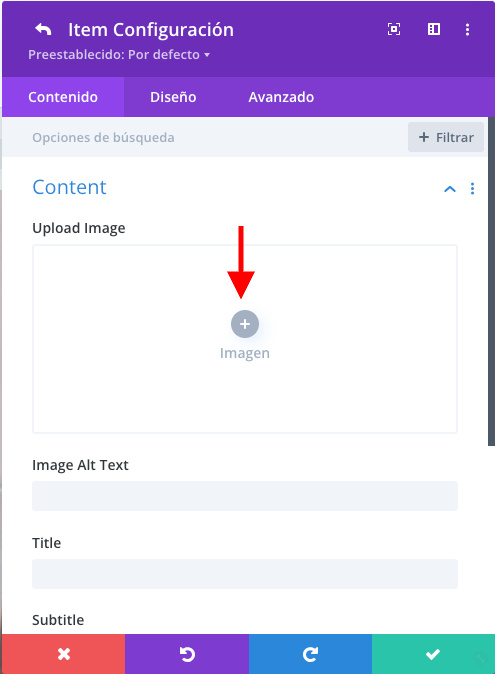Redo change with the blue button
Viewport: 495px width, 674px height.
(x=310, y=654)
